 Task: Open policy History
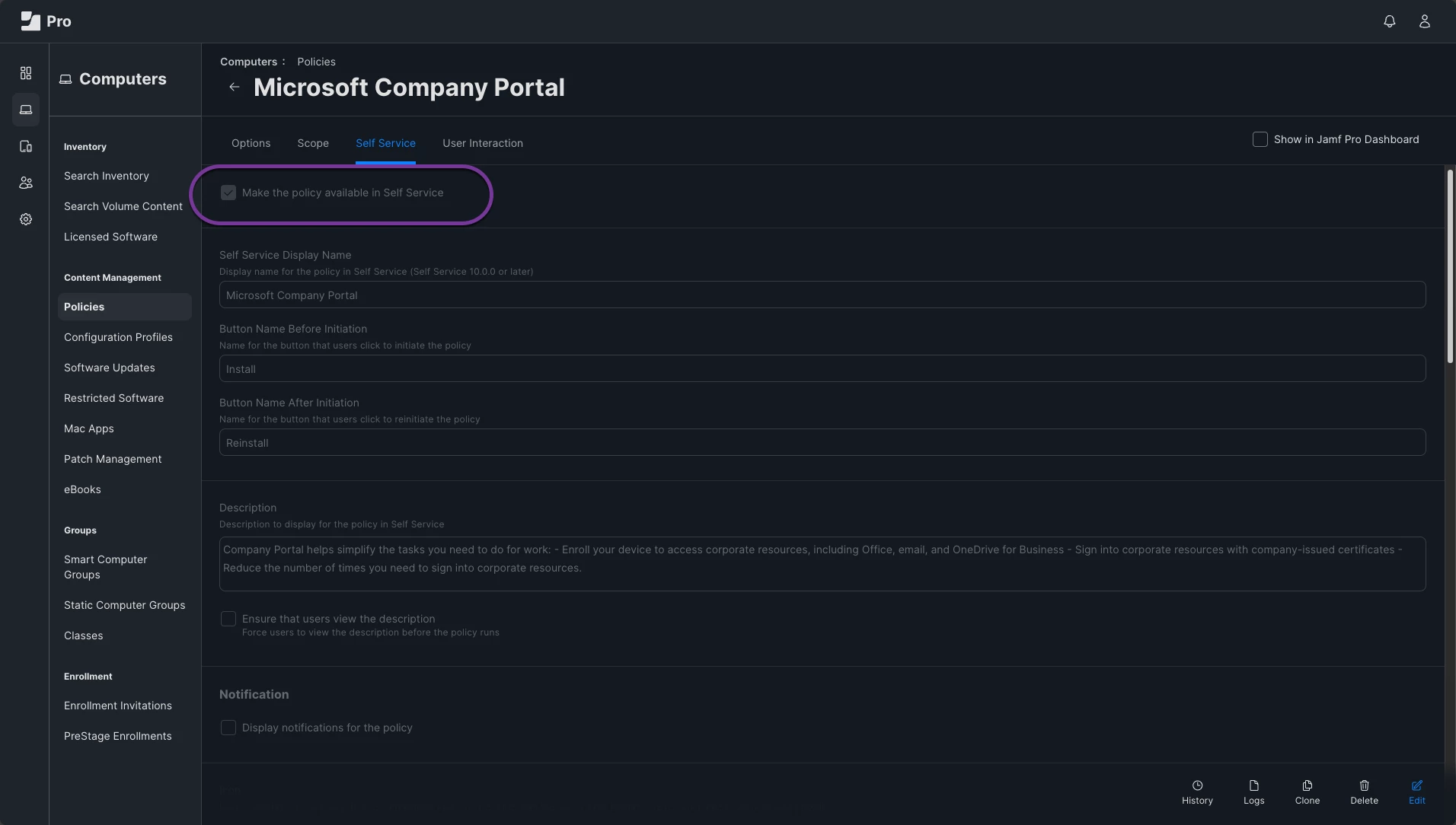coord(1197,792)
